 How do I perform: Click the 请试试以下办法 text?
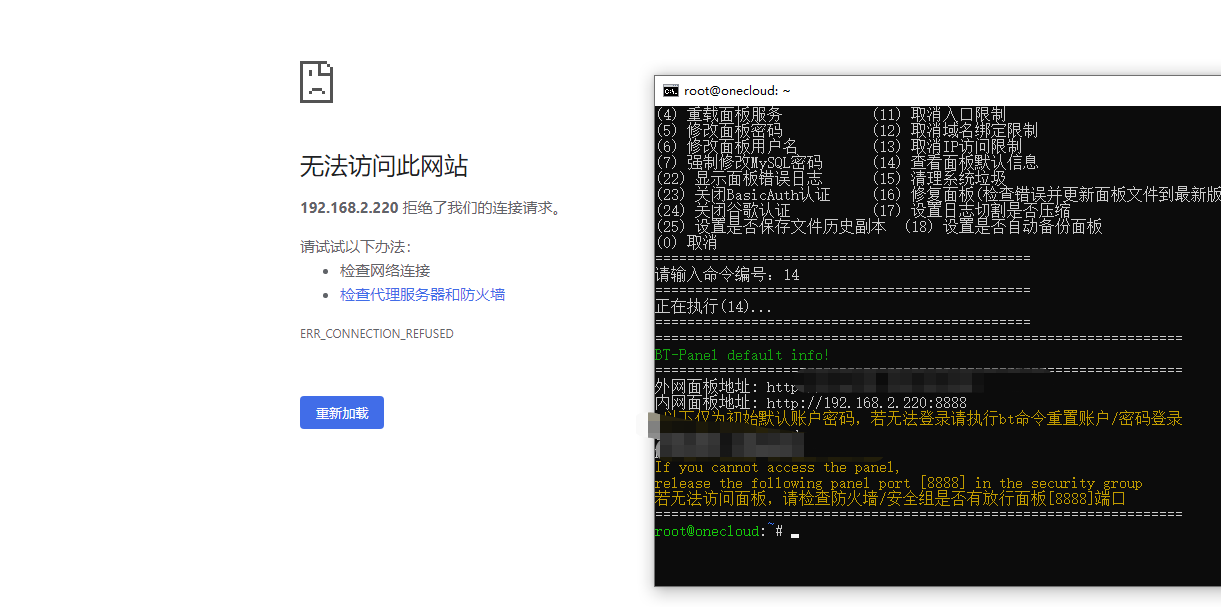pyautogui.click(x=356, y=246)
